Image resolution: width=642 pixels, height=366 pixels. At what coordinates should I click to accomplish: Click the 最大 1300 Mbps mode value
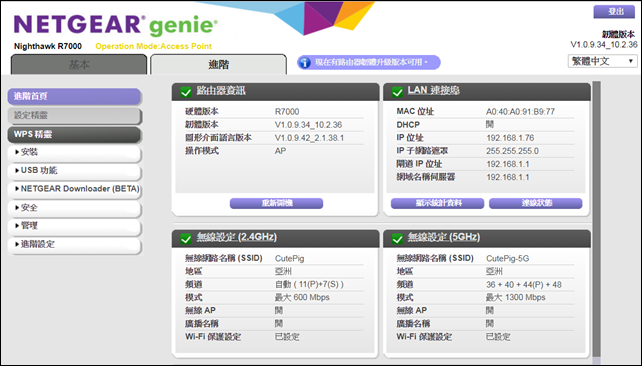coord(516,298)
